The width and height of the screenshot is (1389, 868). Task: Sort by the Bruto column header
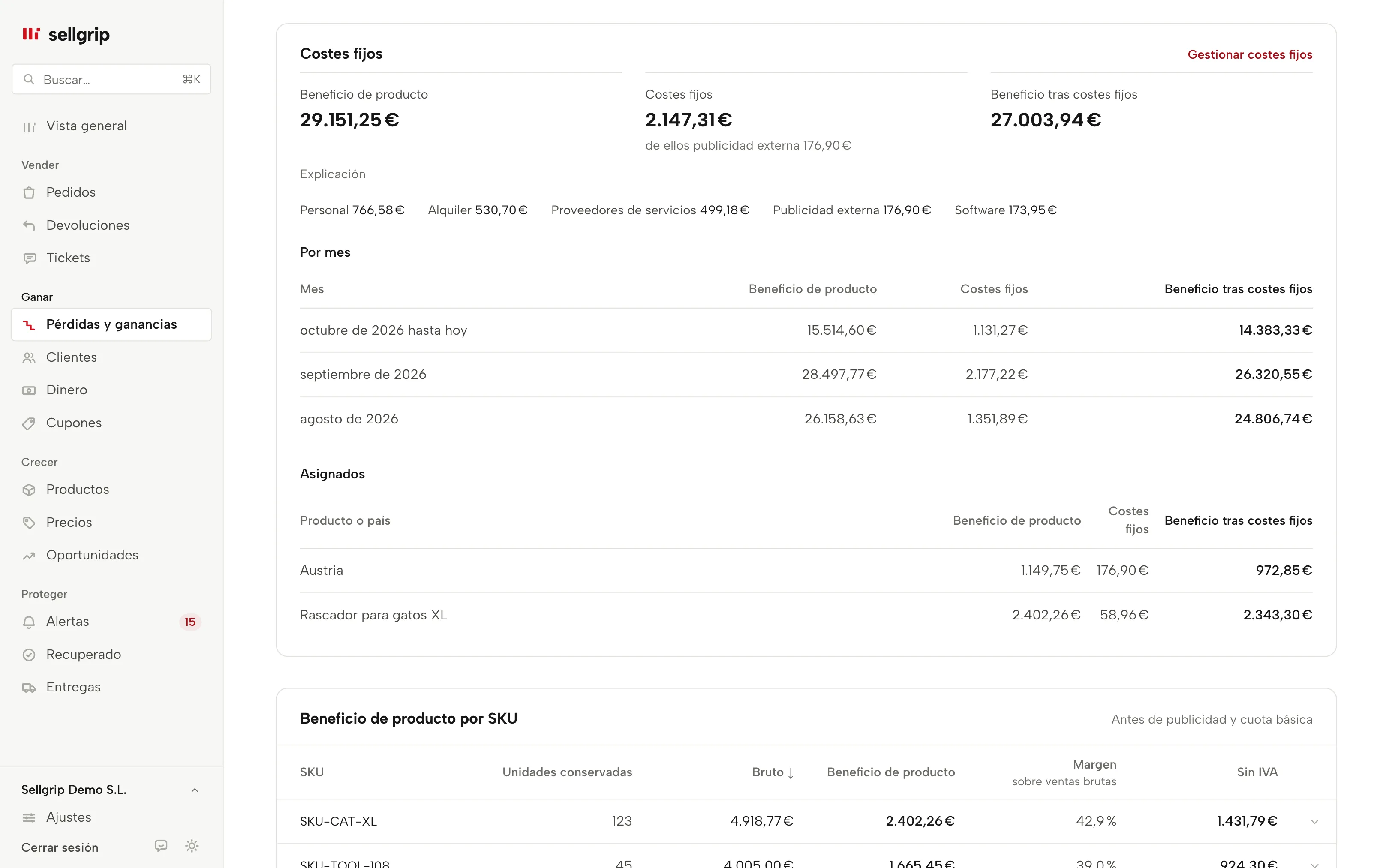tap(773, 772)
